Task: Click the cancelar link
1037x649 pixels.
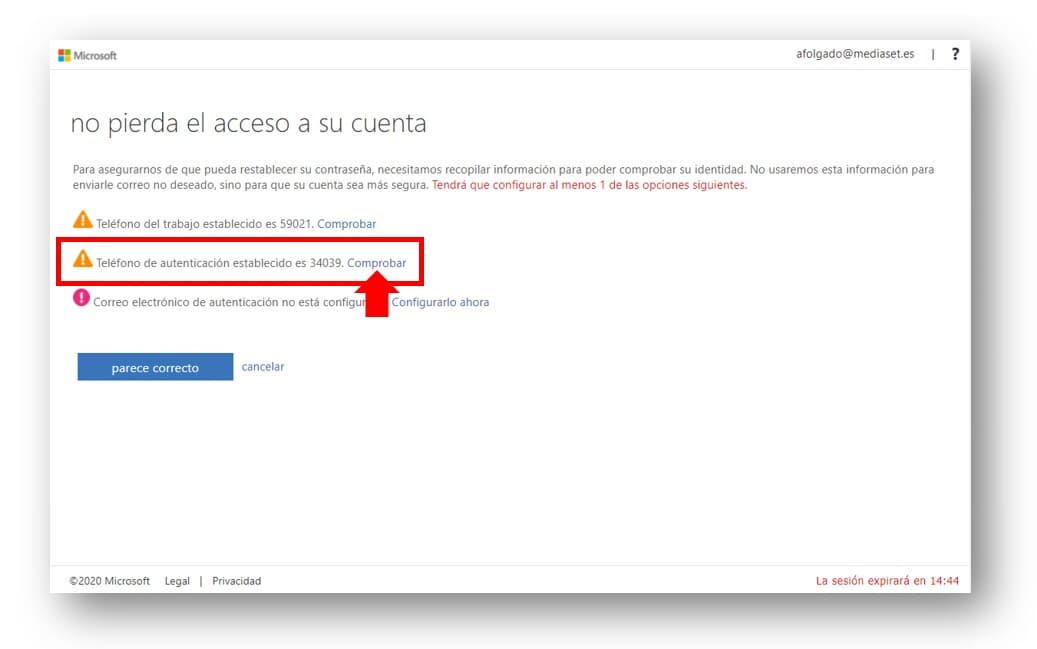Action: click(263, 367)
